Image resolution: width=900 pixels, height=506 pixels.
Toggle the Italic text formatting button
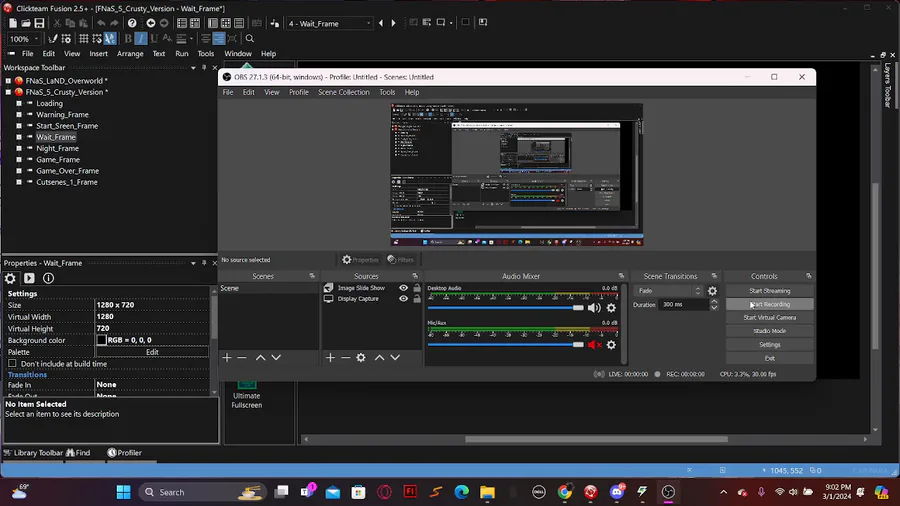click(x=141, y=38)
